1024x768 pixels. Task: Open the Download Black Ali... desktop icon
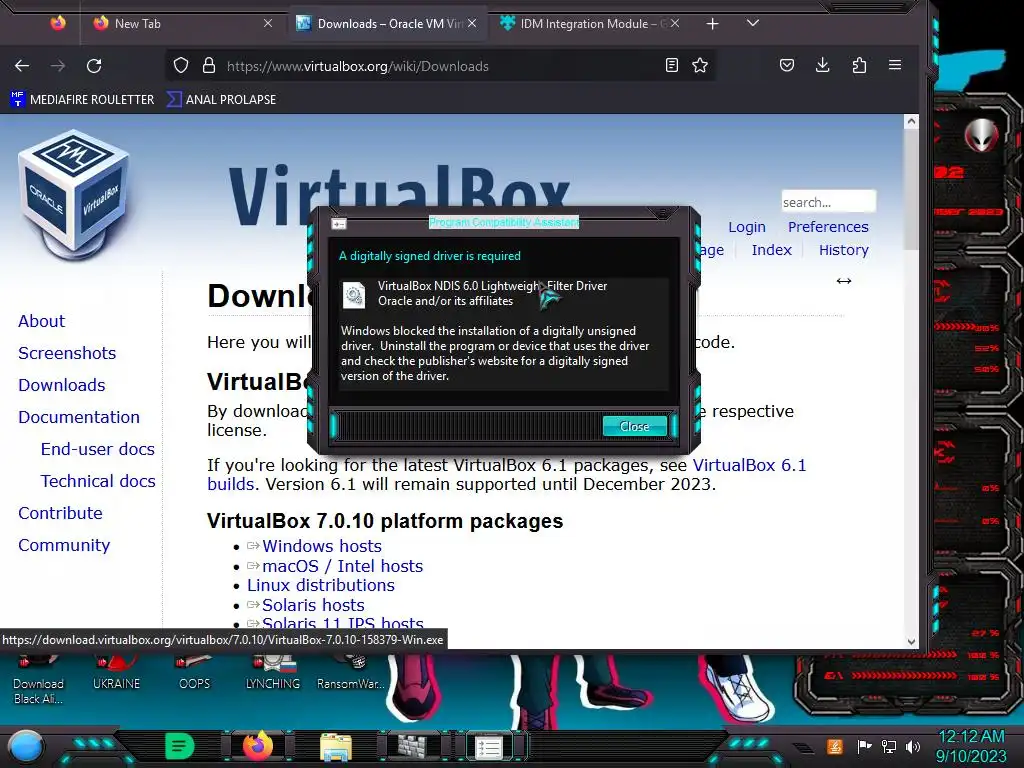click(x=39, y=681)
